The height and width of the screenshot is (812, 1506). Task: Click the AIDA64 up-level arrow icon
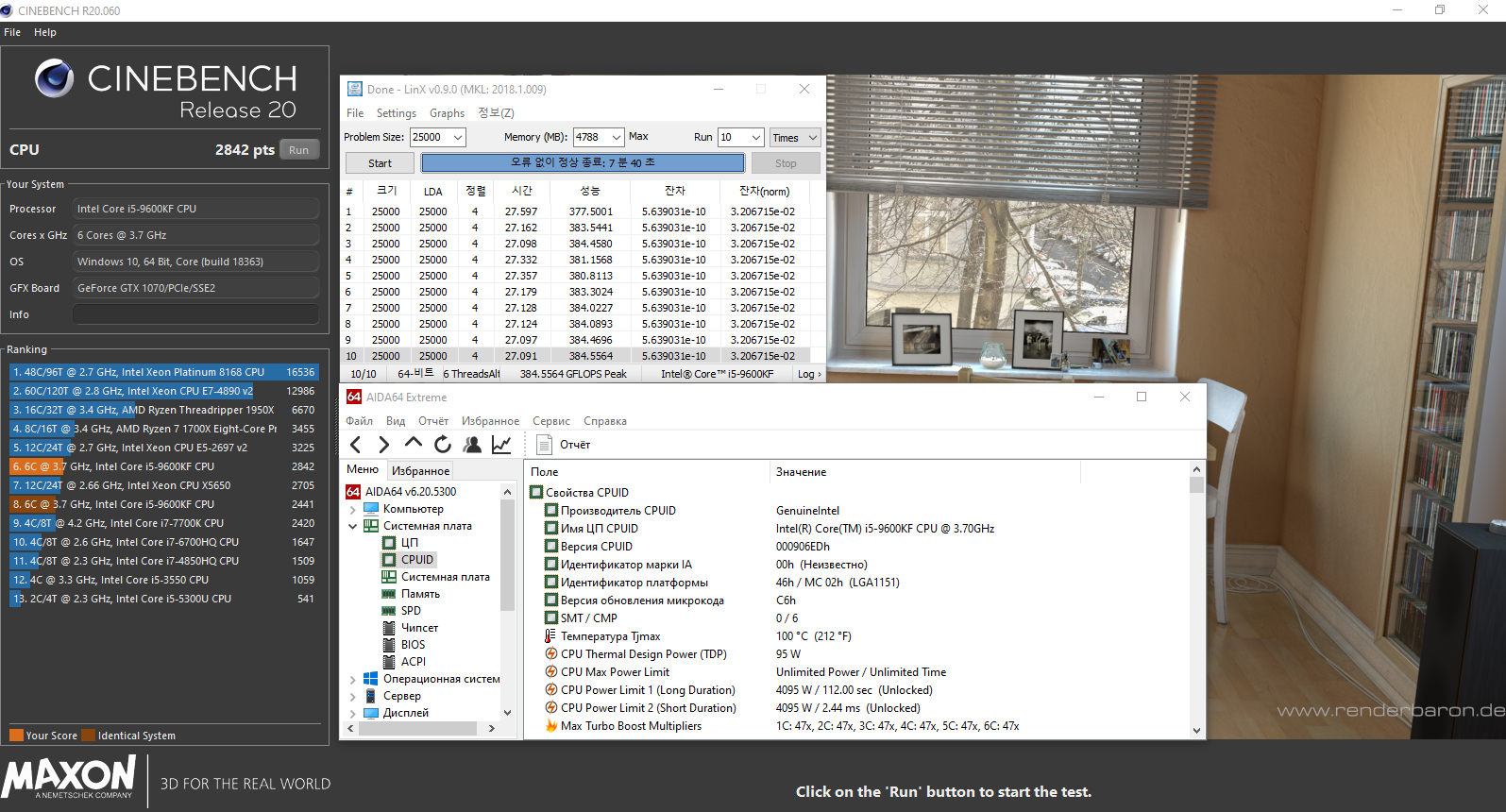pos(414,443)
